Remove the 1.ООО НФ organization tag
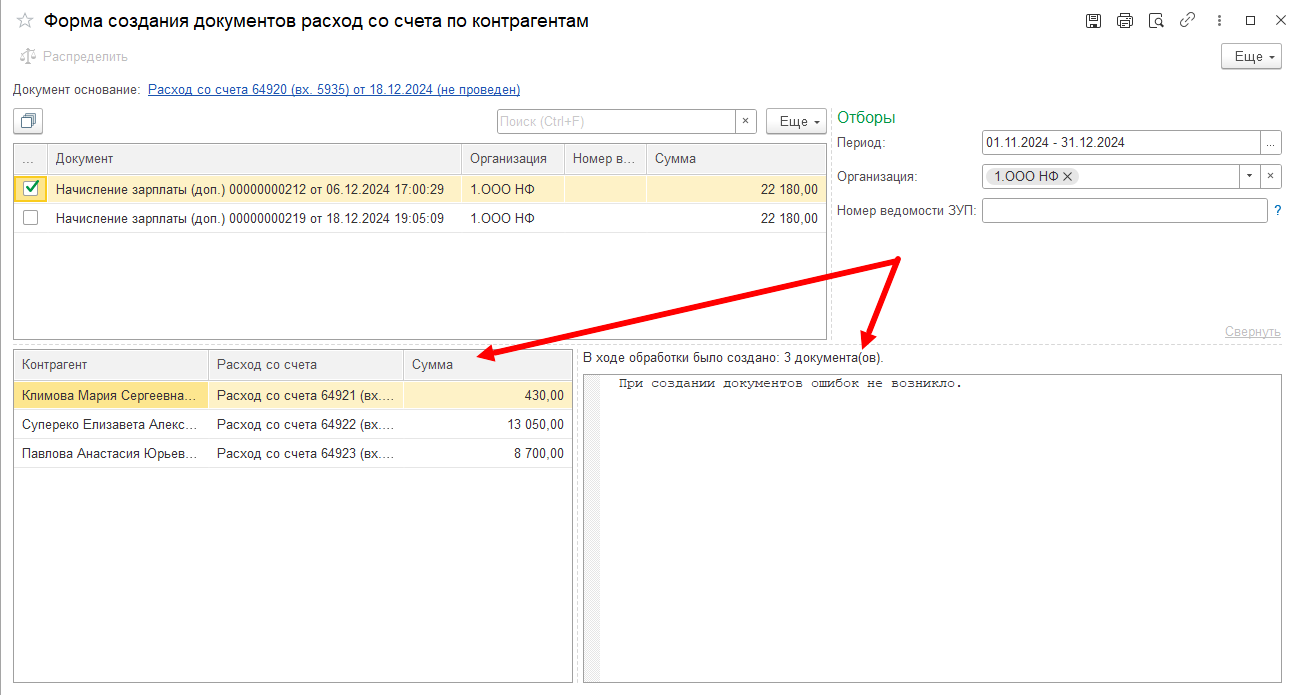The width and height of the screenshot is (1300, 695). [1067, 176]
